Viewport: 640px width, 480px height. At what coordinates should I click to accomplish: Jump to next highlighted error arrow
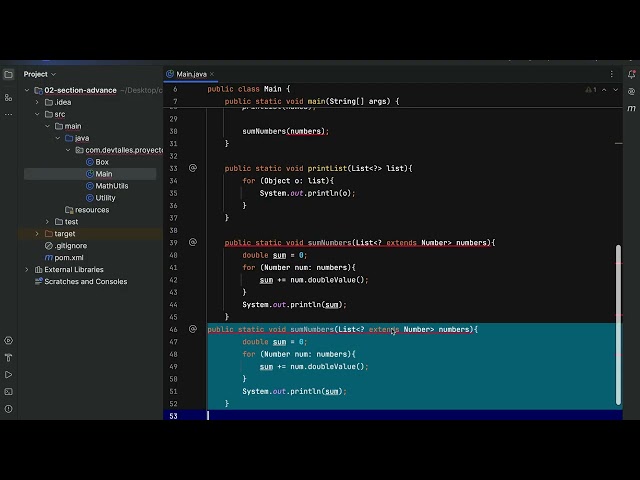click(x=616, y=90)
